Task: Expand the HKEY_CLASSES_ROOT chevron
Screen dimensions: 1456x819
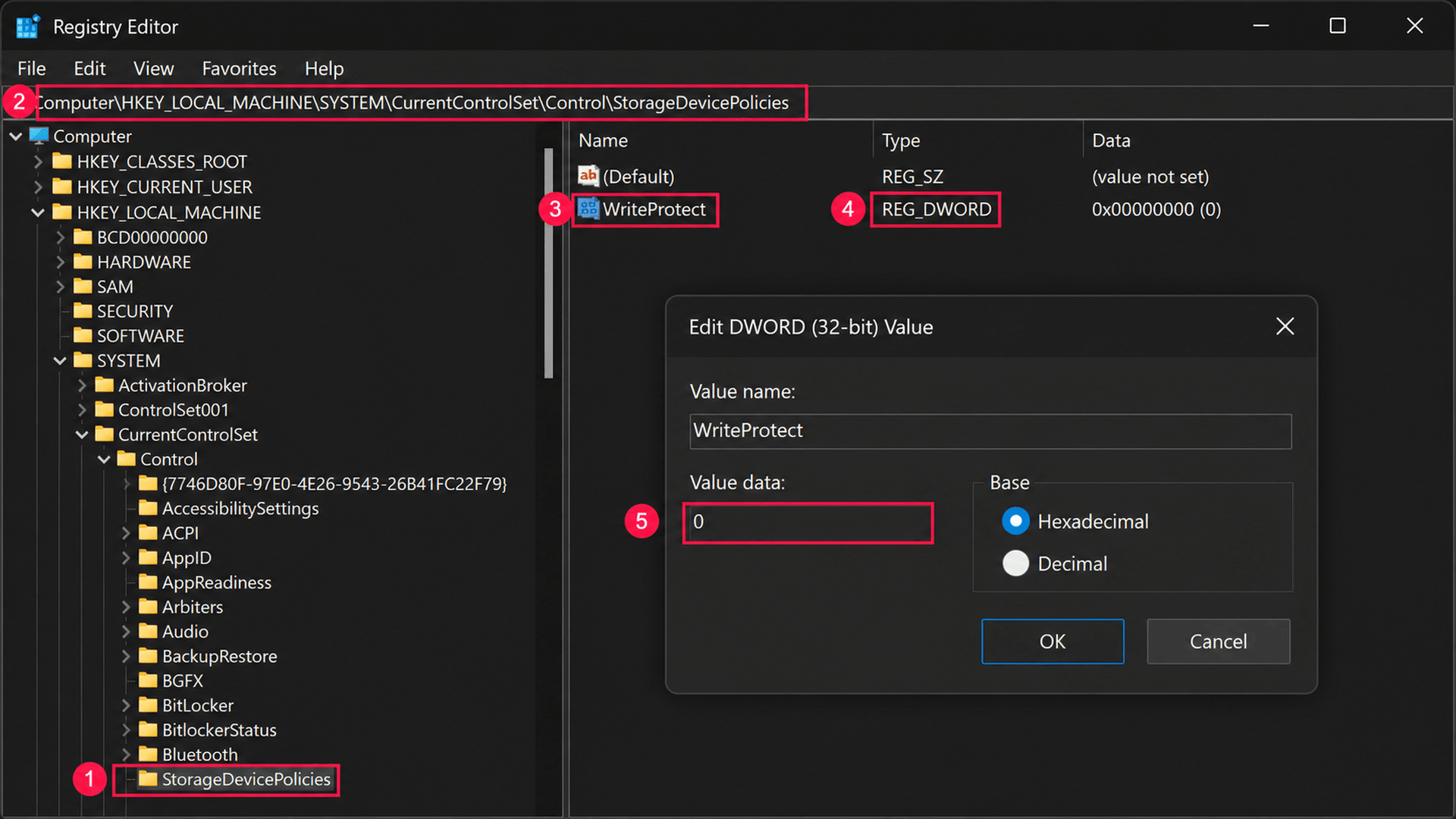Action: coord(38,162)
